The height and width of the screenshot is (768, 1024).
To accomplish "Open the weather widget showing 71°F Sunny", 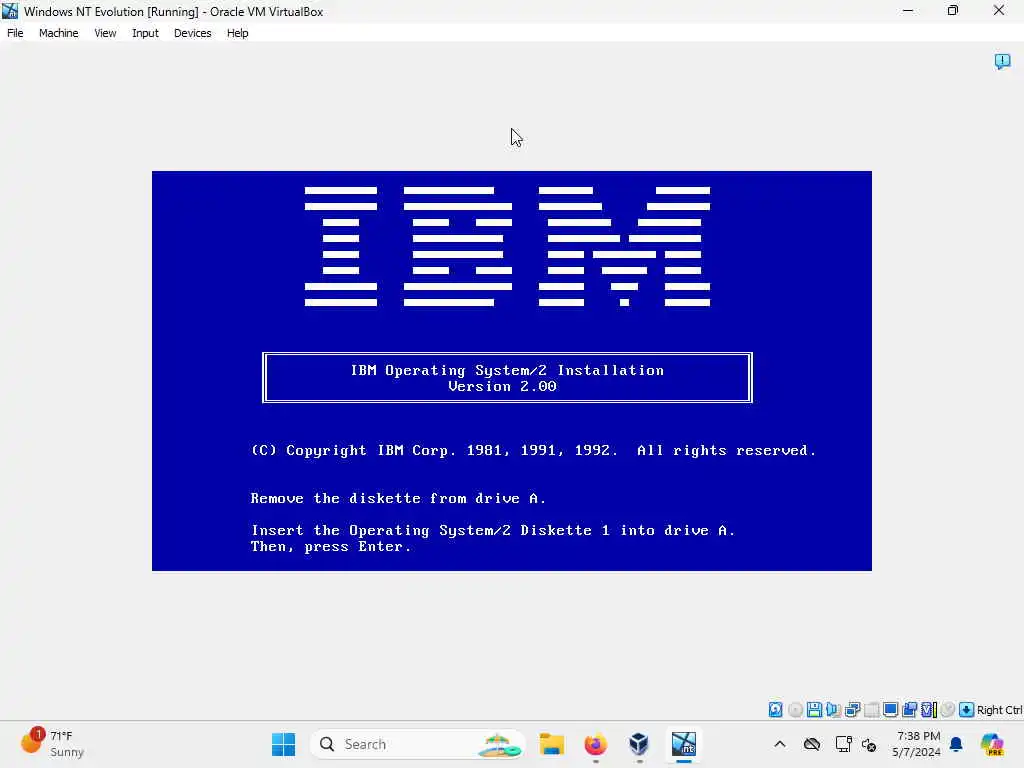I will pos(52,744).
